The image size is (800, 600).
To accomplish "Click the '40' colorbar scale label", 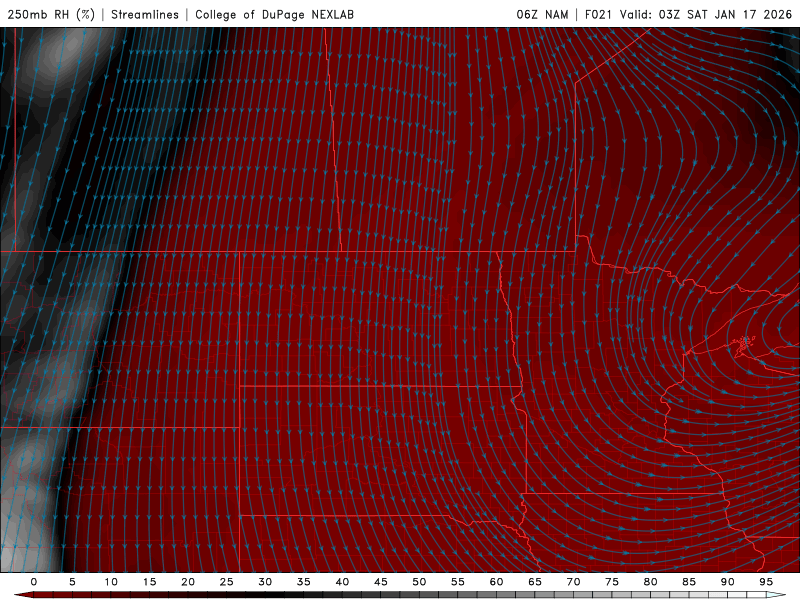I will (342, 582).
